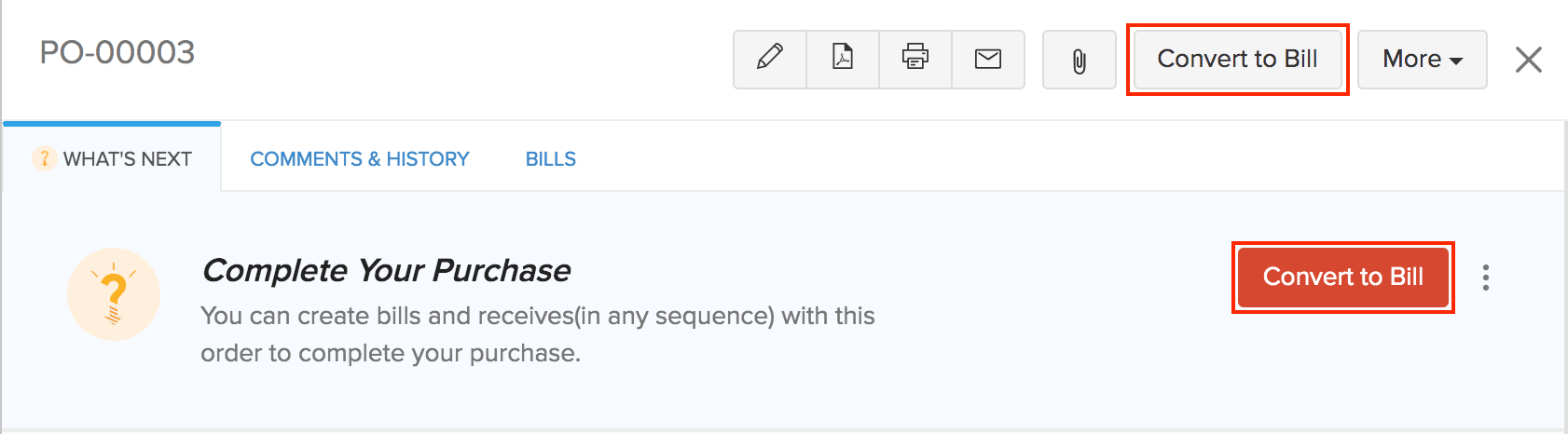Select the What's Next tab label
Screen dimensions: 1568x434
[128, 159]
